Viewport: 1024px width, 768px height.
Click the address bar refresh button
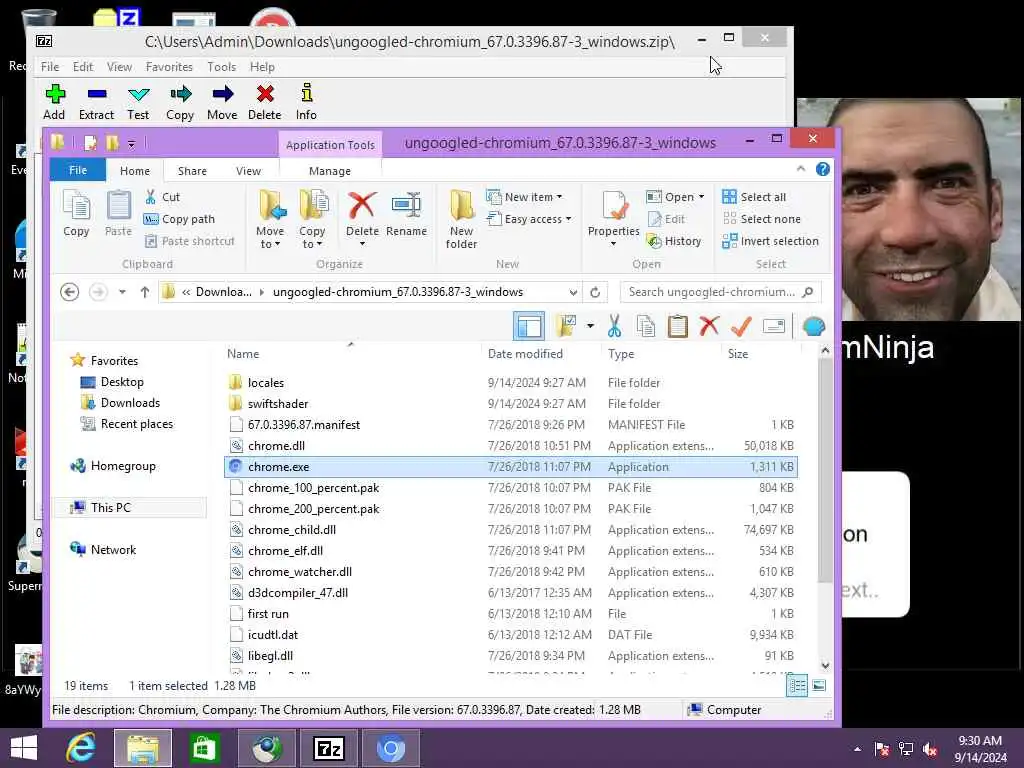[595, 292]
